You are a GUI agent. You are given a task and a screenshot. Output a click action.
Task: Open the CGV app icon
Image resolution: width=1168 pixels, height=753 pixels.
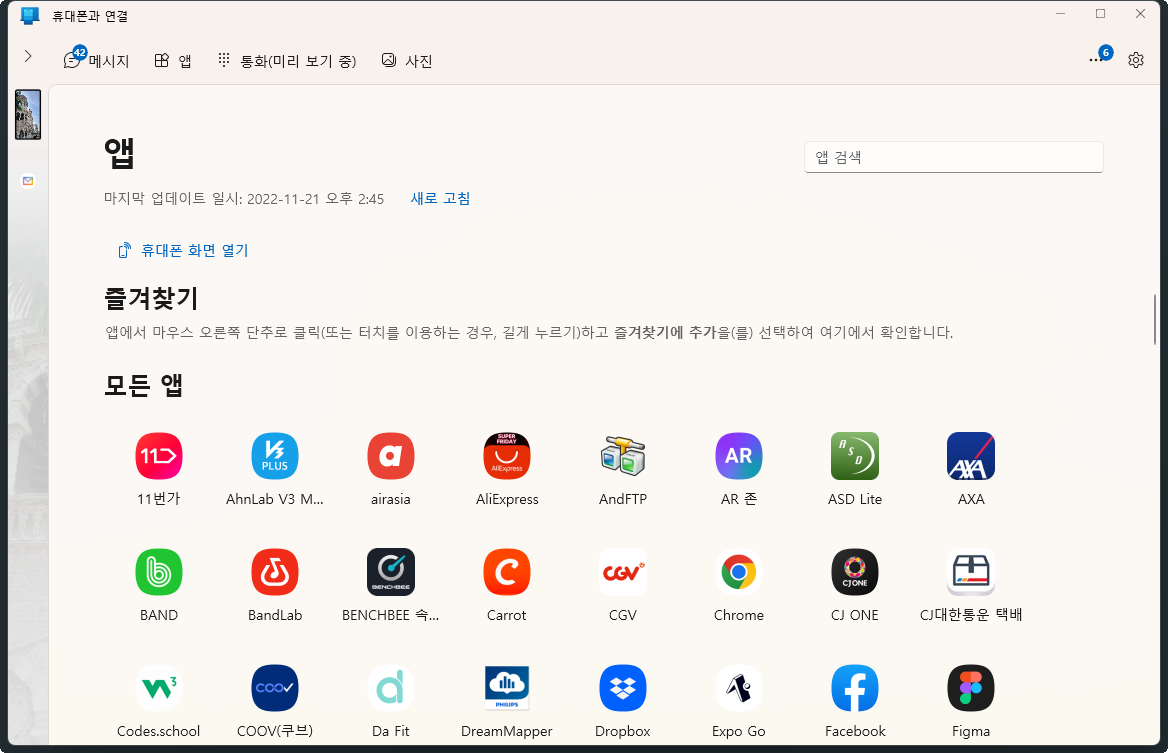[x=623, y=572]
